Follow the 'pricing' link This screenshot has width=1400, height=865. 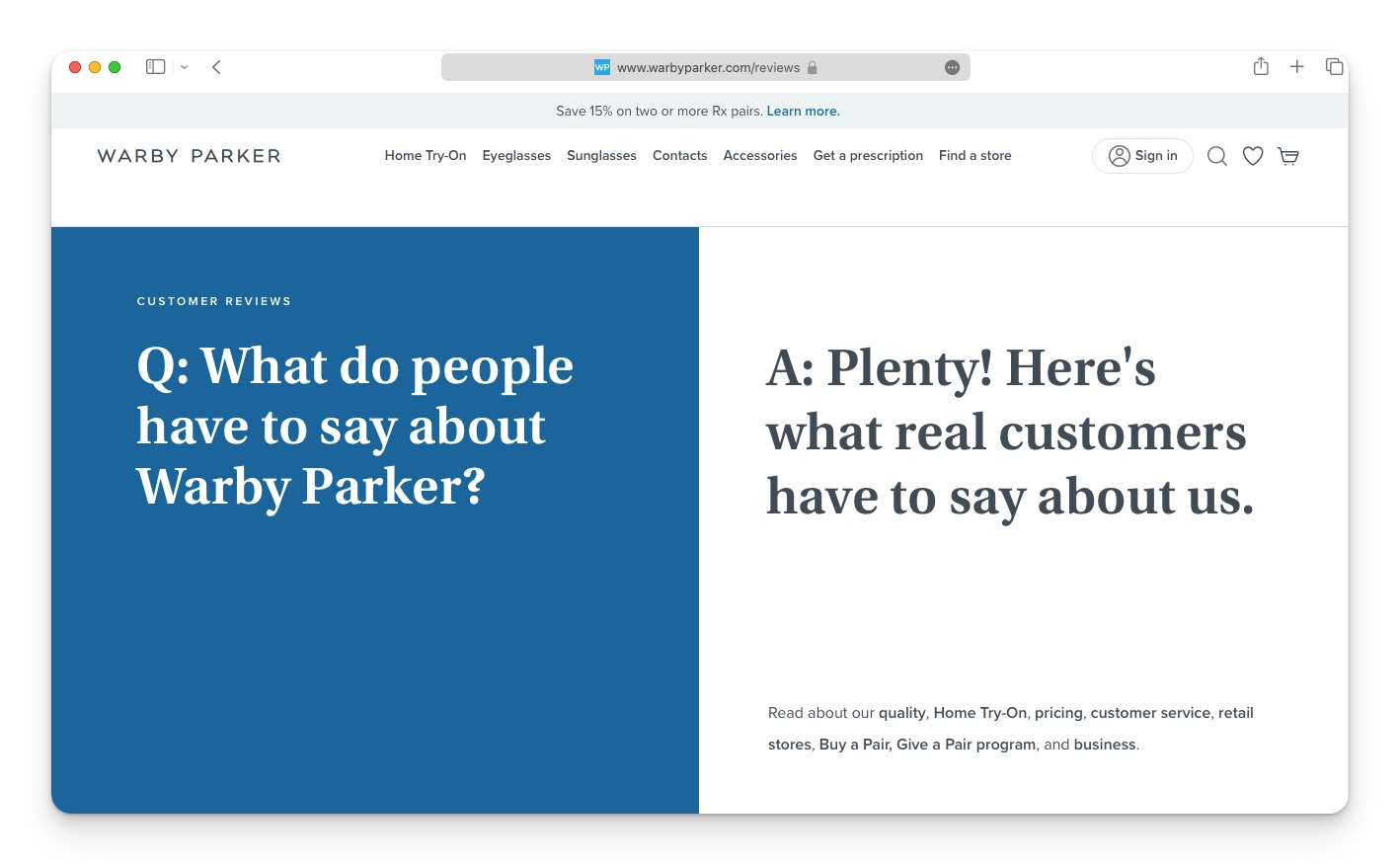[x=1058, y=713]
